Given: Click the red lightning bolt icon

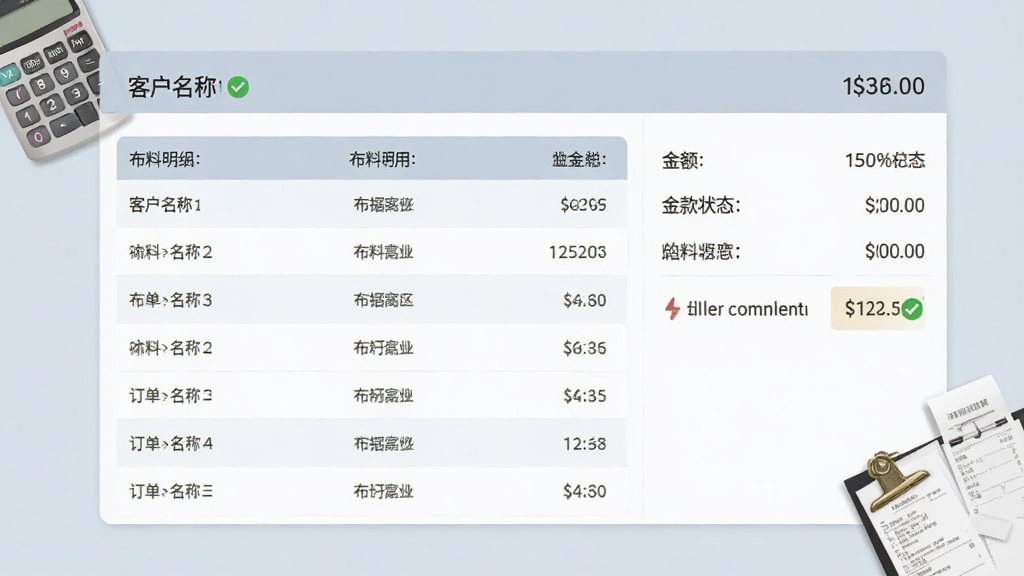Looking at the screenshot, I should pyautogui.click(x=672, y=308).
